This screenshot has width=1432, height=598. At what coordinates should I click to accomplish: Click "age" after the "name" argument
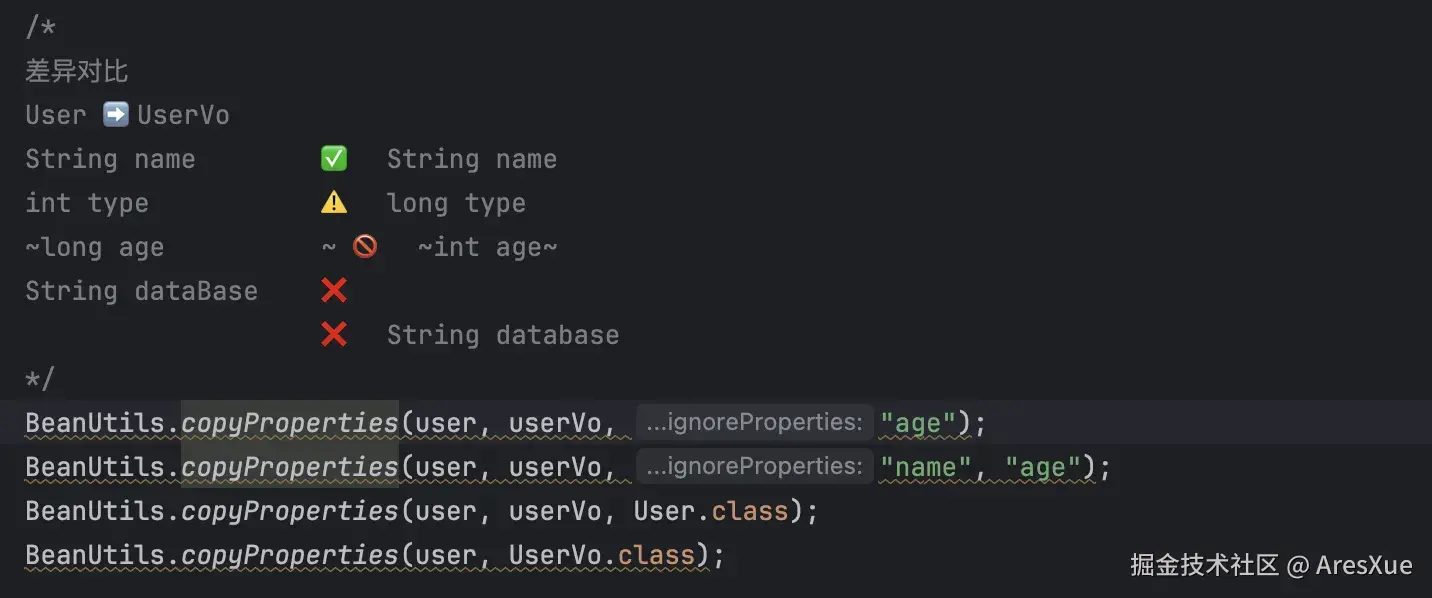[x=1043, y=467]
